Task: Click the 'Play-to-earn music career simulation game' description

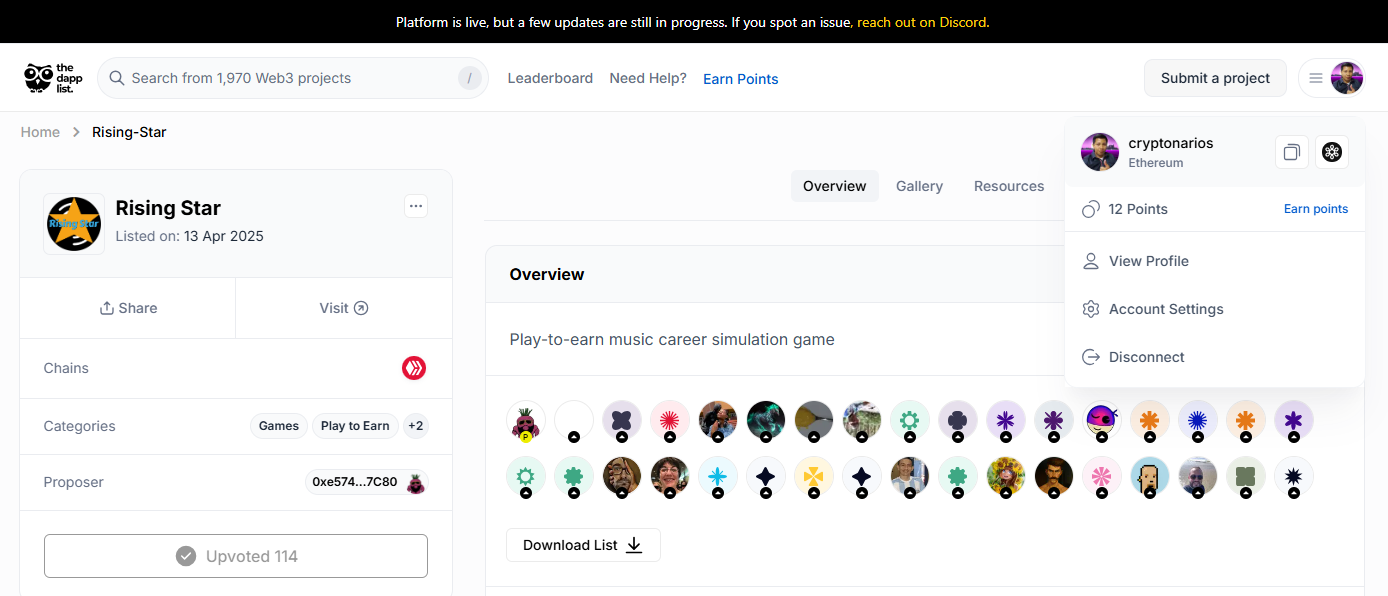Action: tap(672, 340)
